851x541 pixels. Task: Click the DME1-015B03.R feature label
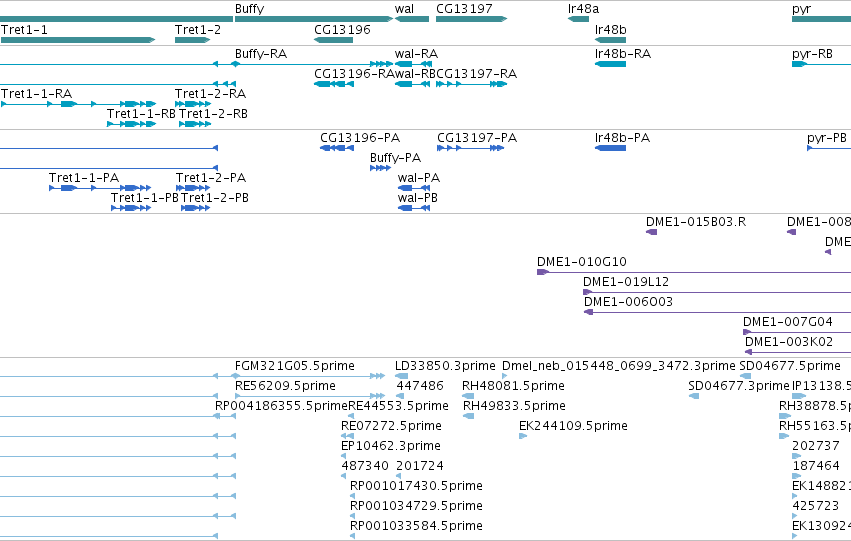click(696, 222)
